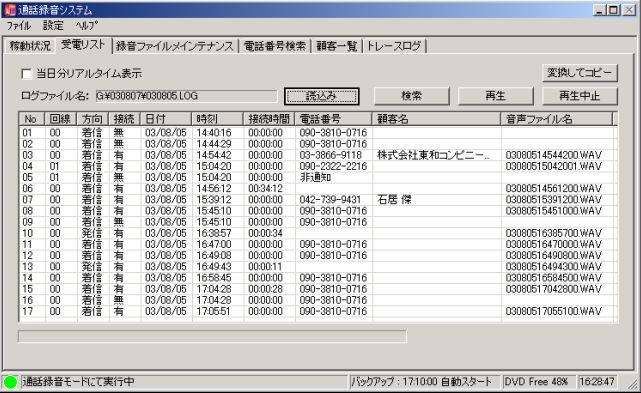Select row 16 number cell
The image size is (641, 393).
pos(27,300)
